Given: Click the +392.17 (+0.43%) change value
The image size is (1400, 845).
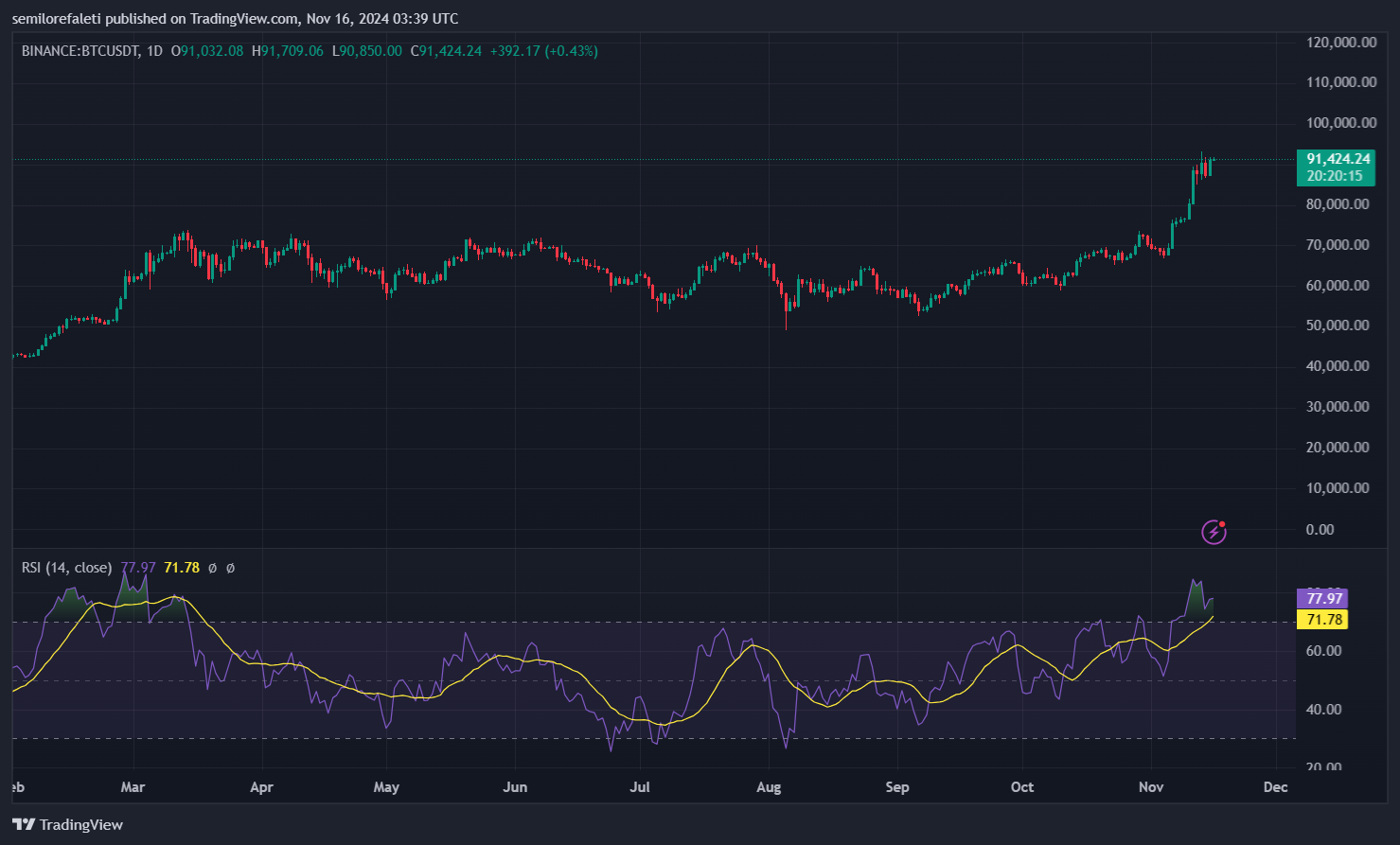Looking at the screenshot, I should coord(543,51).
